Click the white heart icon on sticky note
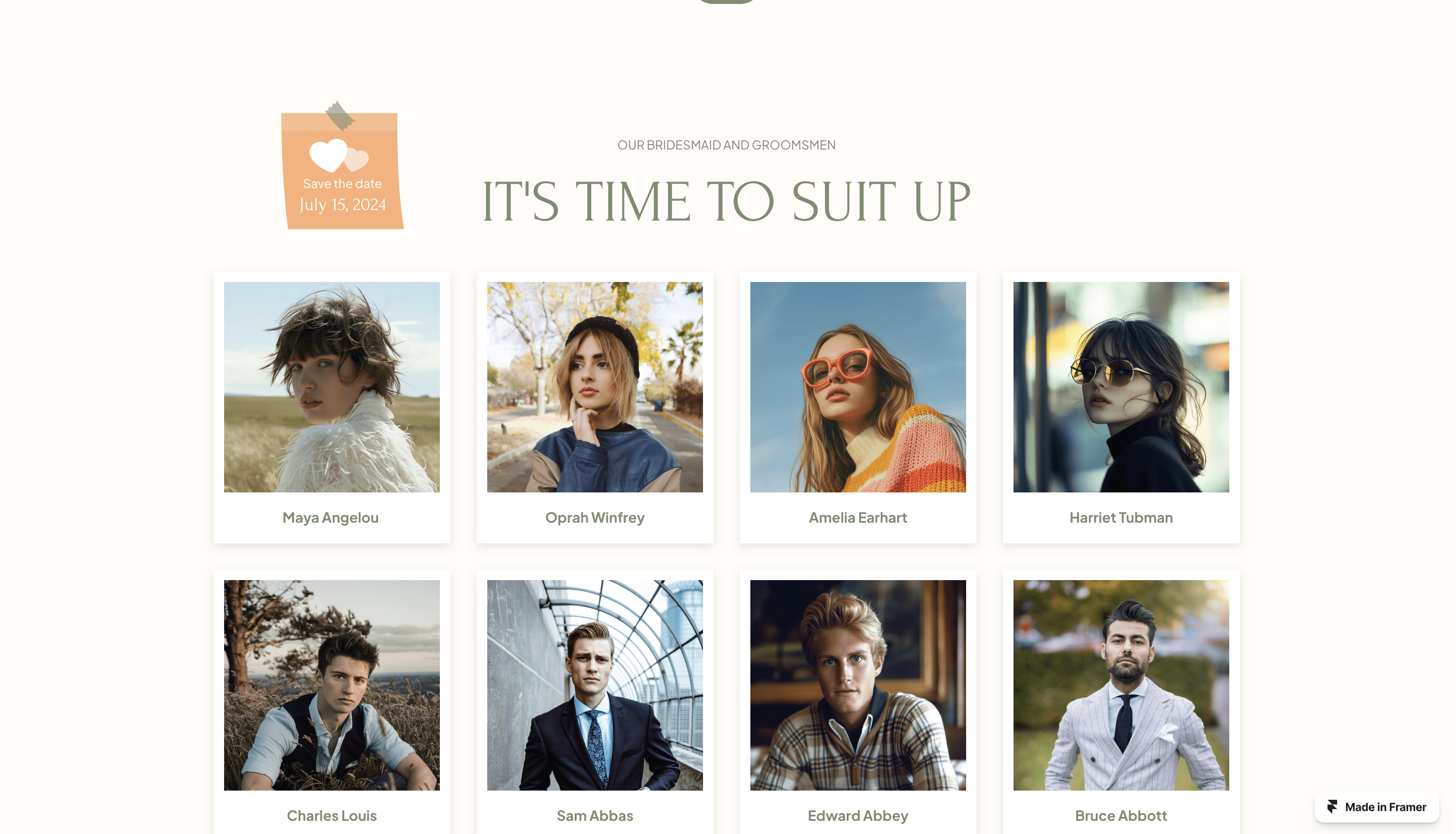The height and width of the screenshot is (834, 1456). tap(329, 155)
